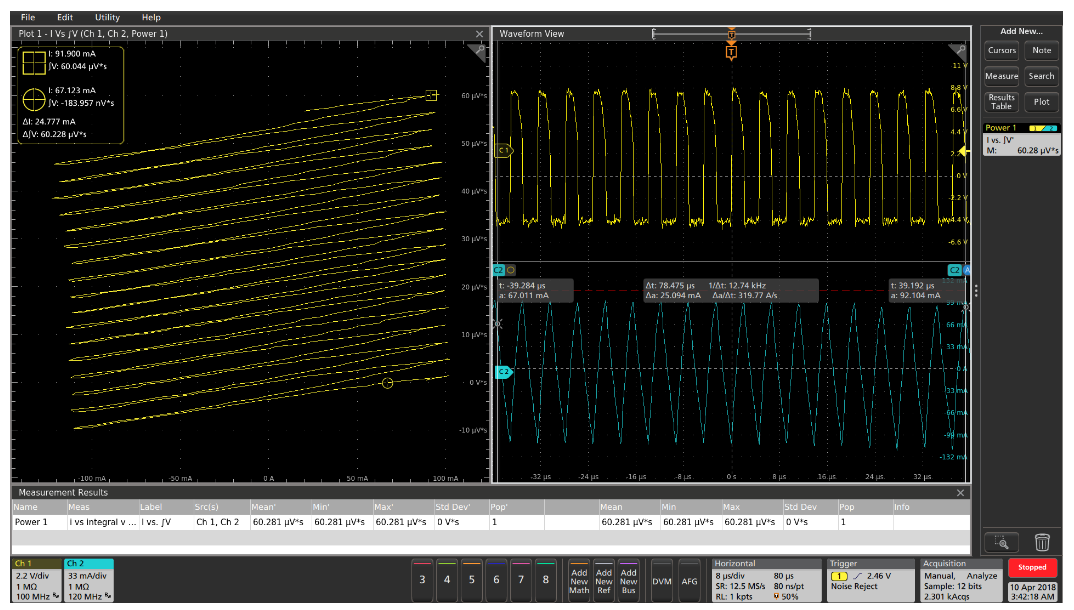
Task: Open the Cursors tool from the sidebar
Action: pos(1000,50)
